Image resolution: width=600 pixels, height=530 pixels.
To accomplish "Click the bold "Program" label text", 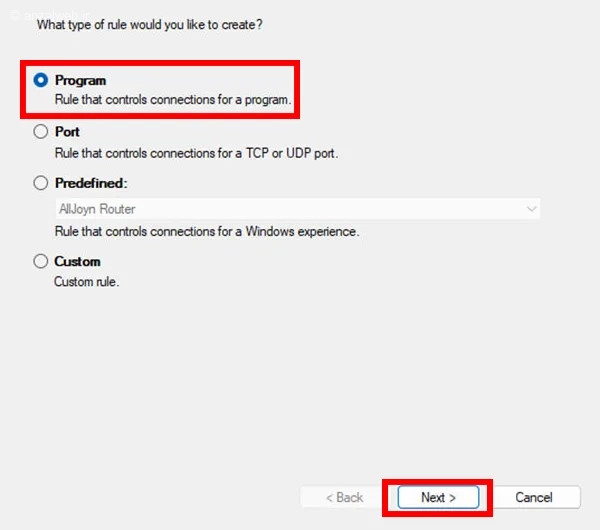I will pyautogui.click(x=80, y=80).
